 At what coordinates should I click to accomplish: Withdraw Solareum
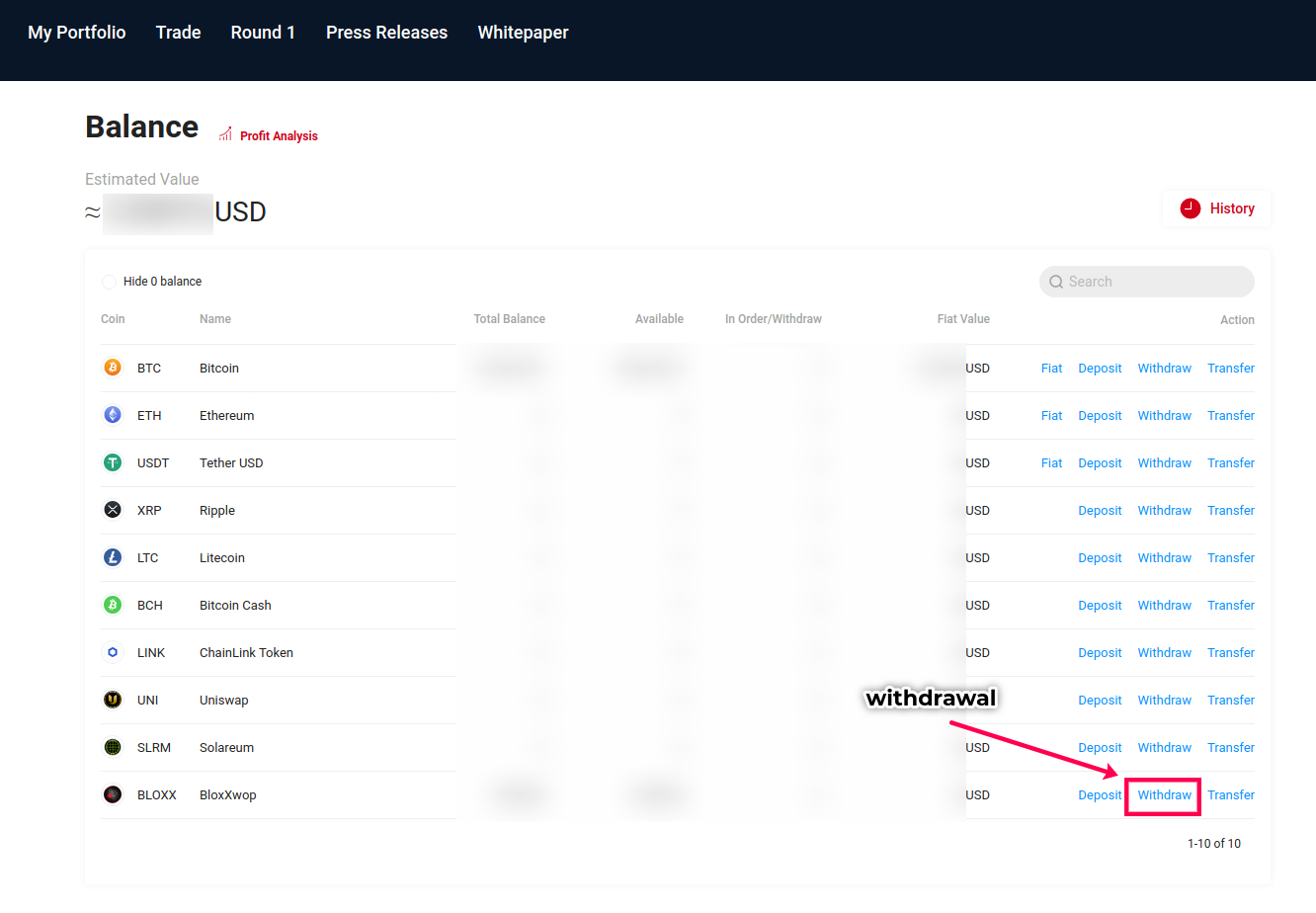(1165, 747)
